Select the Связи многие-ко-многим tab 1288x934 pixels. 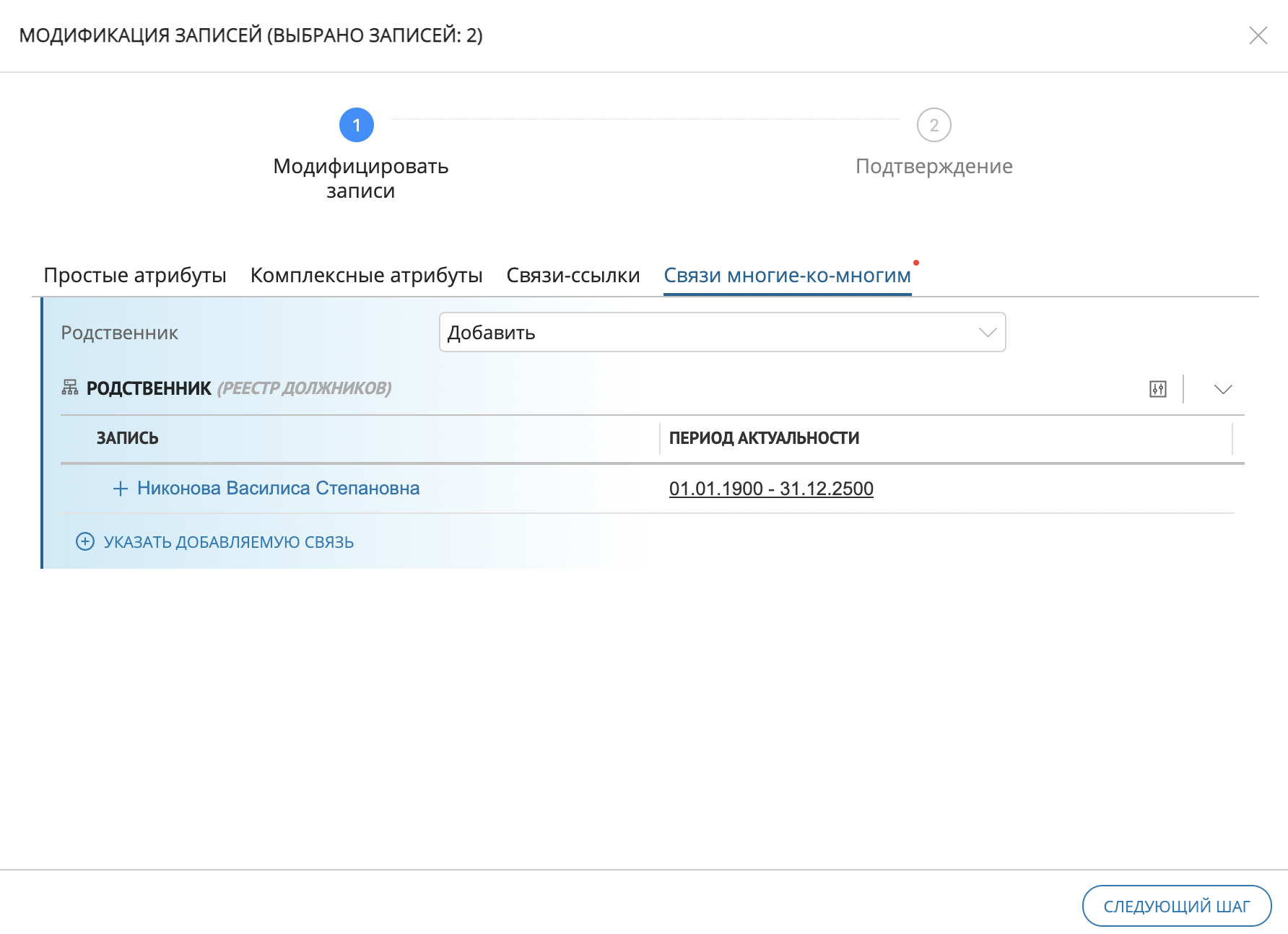[787, 275]
